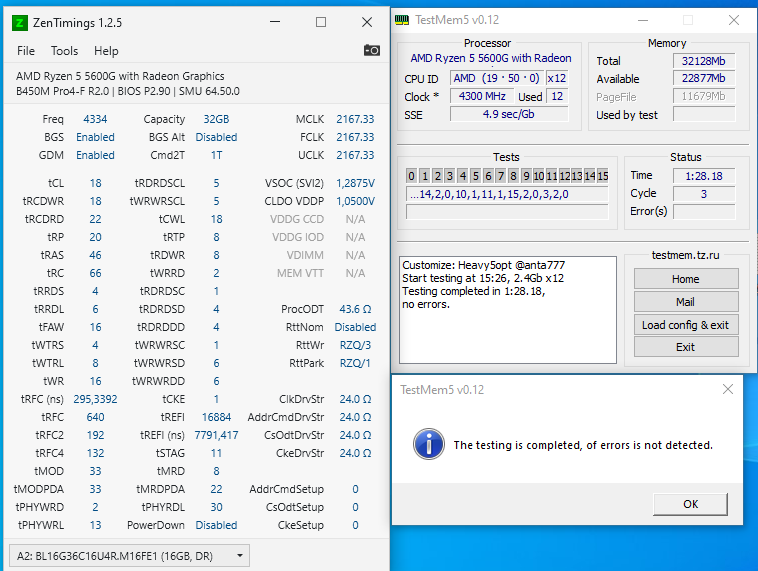Click the ZenTimings green Z logo icon
This screenshot has width=758, height=571.
click(x=19, y=22)
